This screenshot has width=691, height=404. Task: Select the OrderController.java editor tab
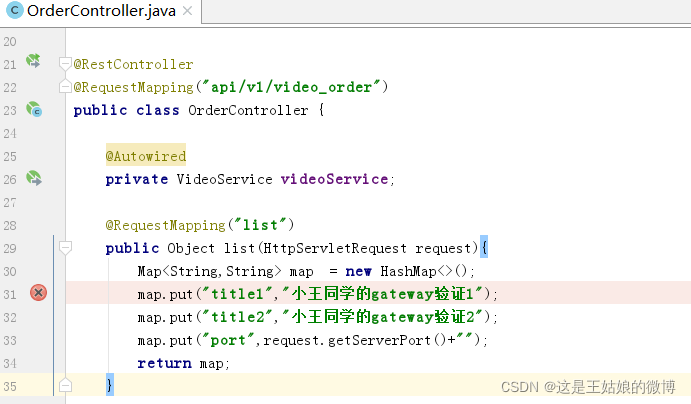pos(100,11)
